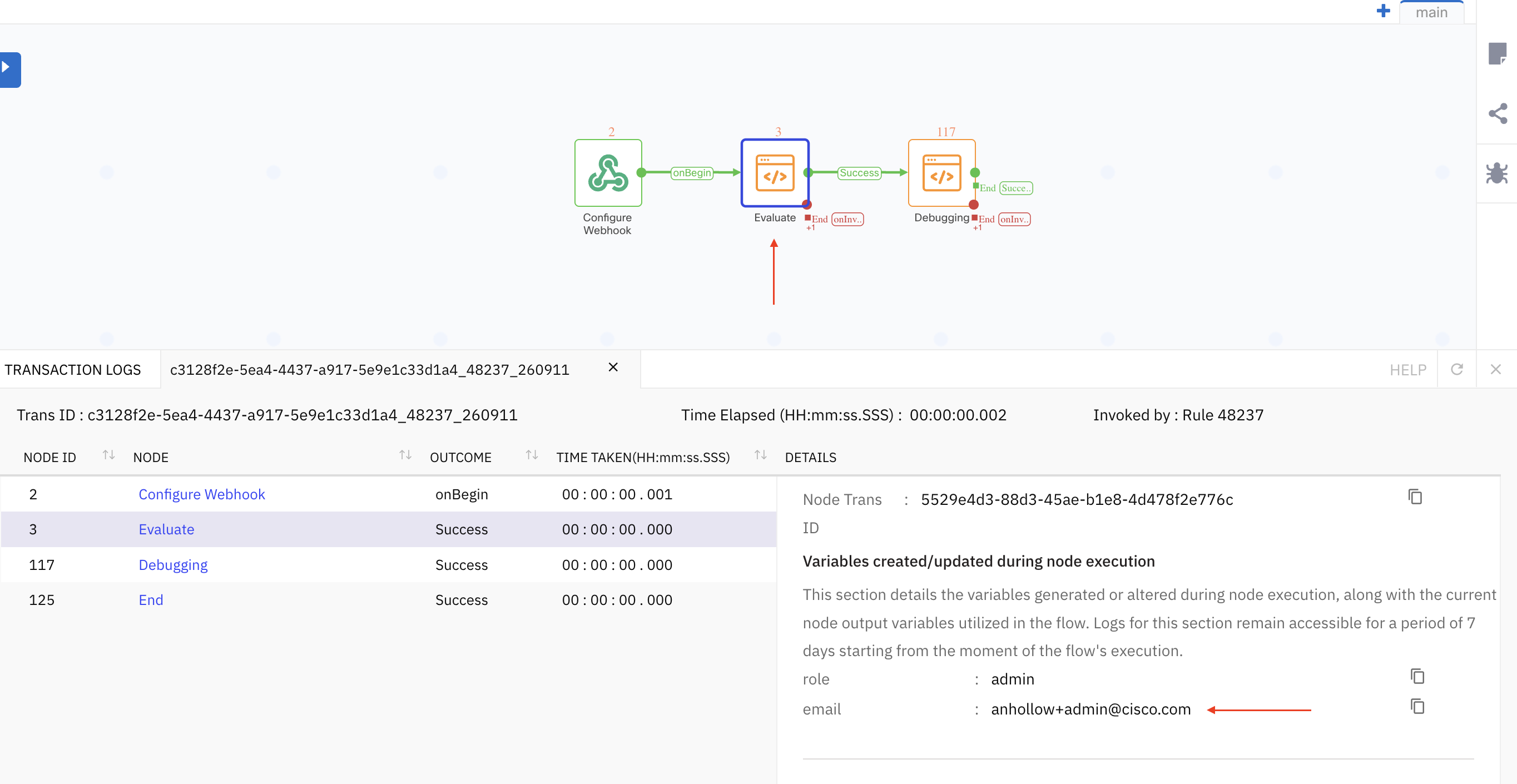Open the Configure Webhook log link
The width and height of the screenshot is (1517, 784).
201,494
